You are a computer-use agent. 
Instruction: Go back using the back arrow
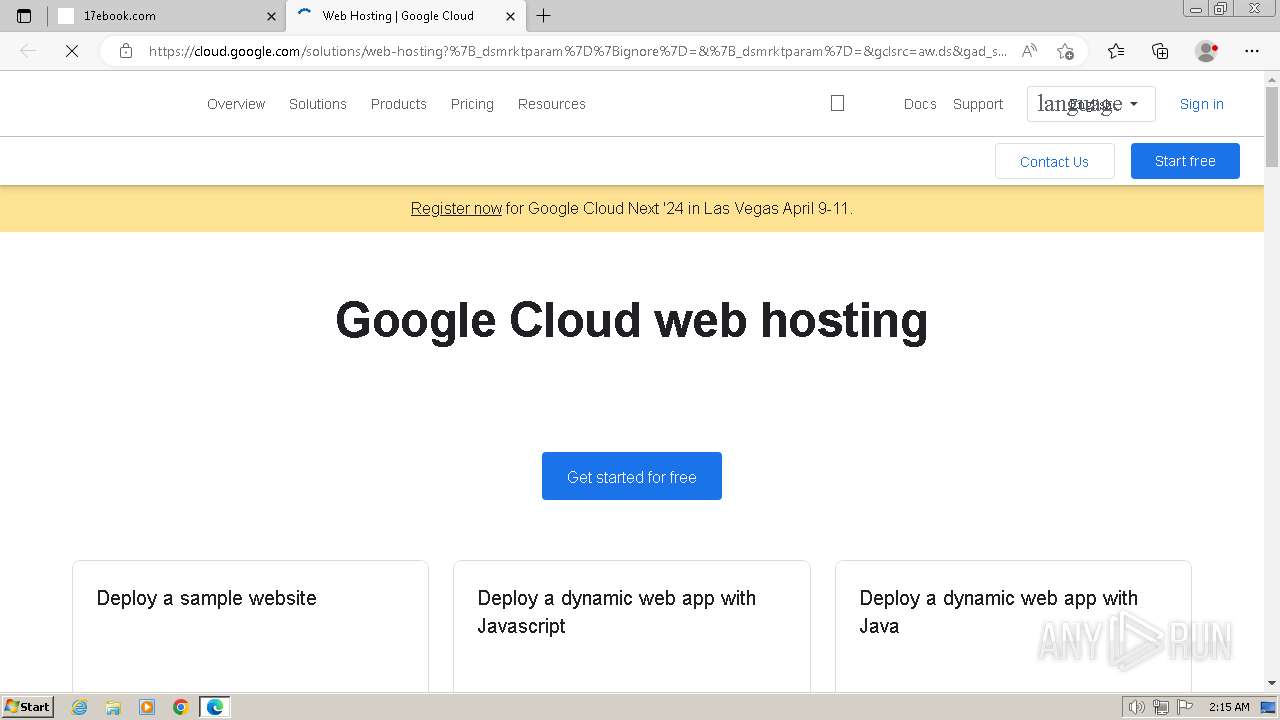(x=28, y=51)
